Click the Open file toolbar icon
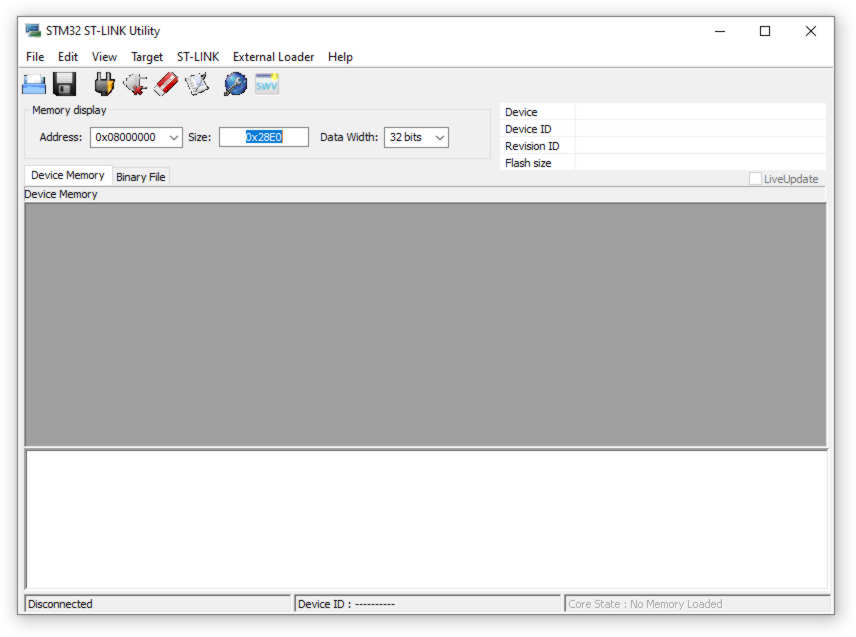856x637 pixels. (x=34, y=85)
